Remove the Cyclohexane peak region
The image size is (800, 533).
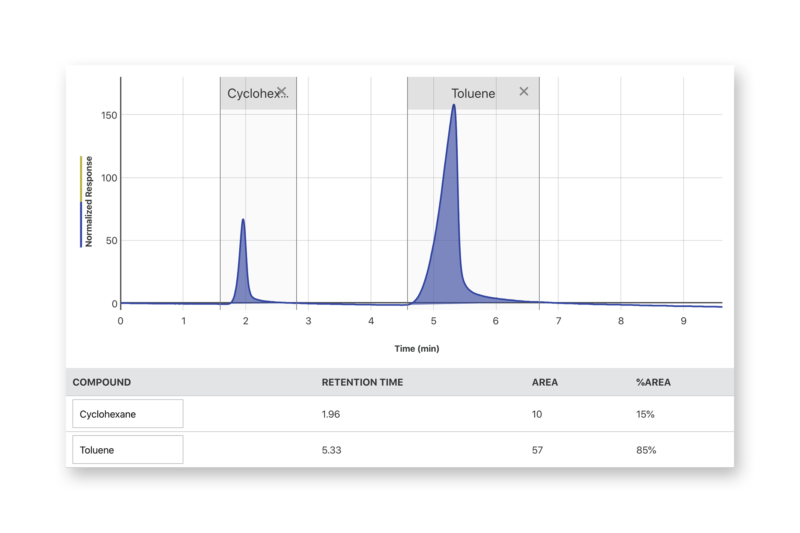click(x=281, y=92)
